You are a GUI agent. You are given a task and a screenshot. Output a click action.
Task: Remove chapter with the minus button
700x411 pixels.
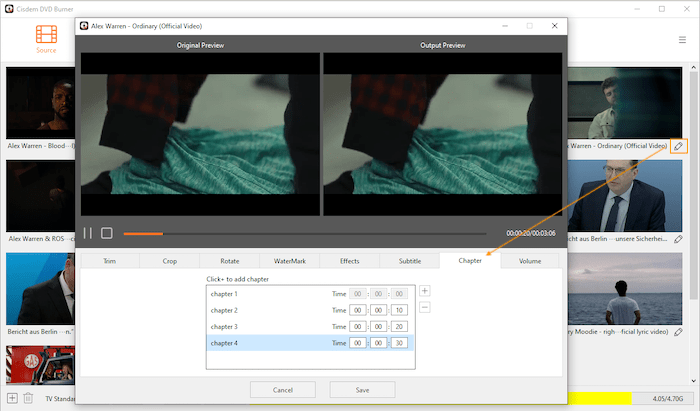(x=425, y=307)
